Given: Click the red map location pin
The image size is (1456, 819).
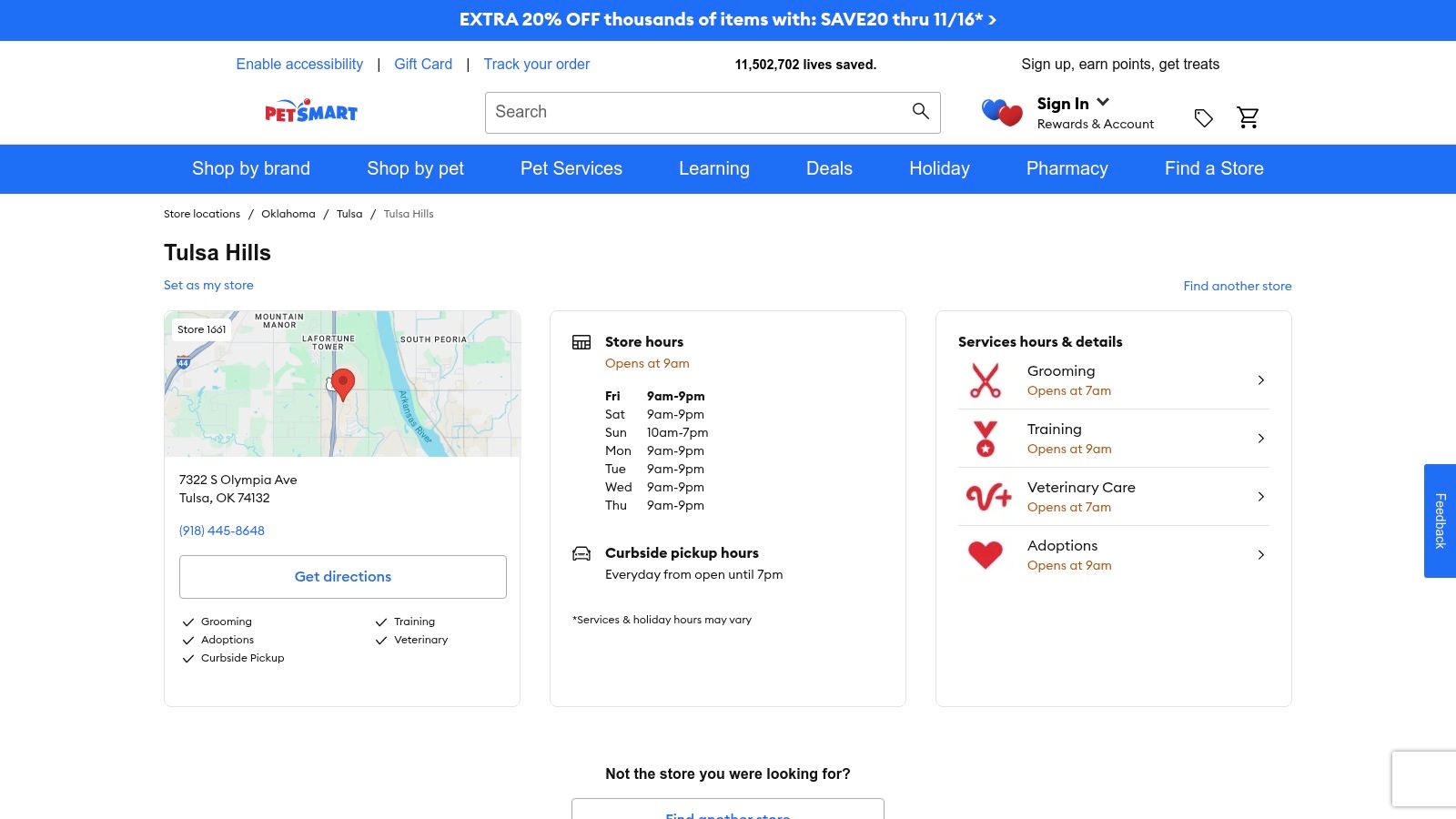Looking at the screenshot, I should (x=343, y=383).
